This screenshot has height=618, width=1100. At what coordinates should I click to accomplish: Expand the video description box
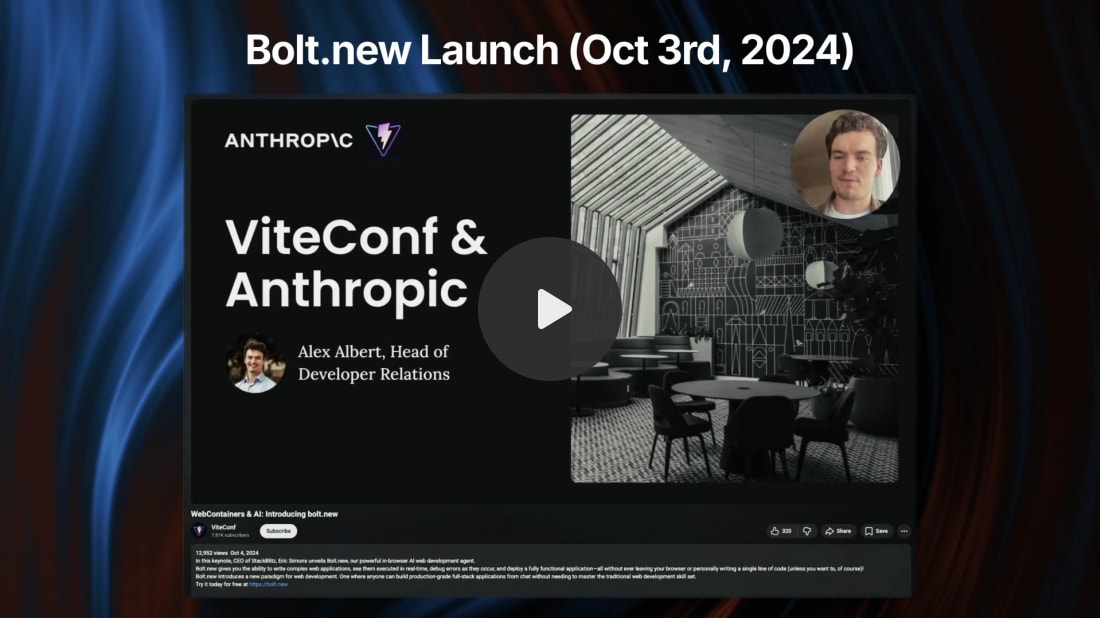[551, 569]
